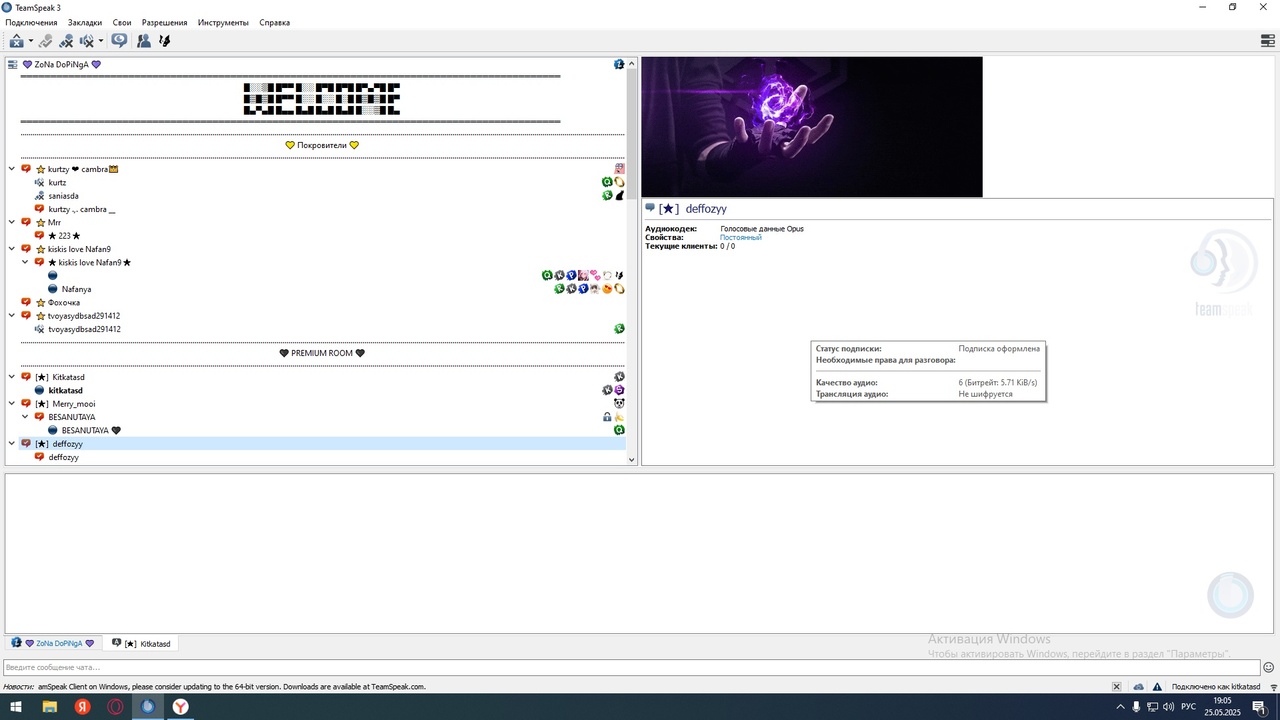1280x720 pixels.
Task: Collapse the BESANUTAYA subchannel
Action: coord(25,417)
